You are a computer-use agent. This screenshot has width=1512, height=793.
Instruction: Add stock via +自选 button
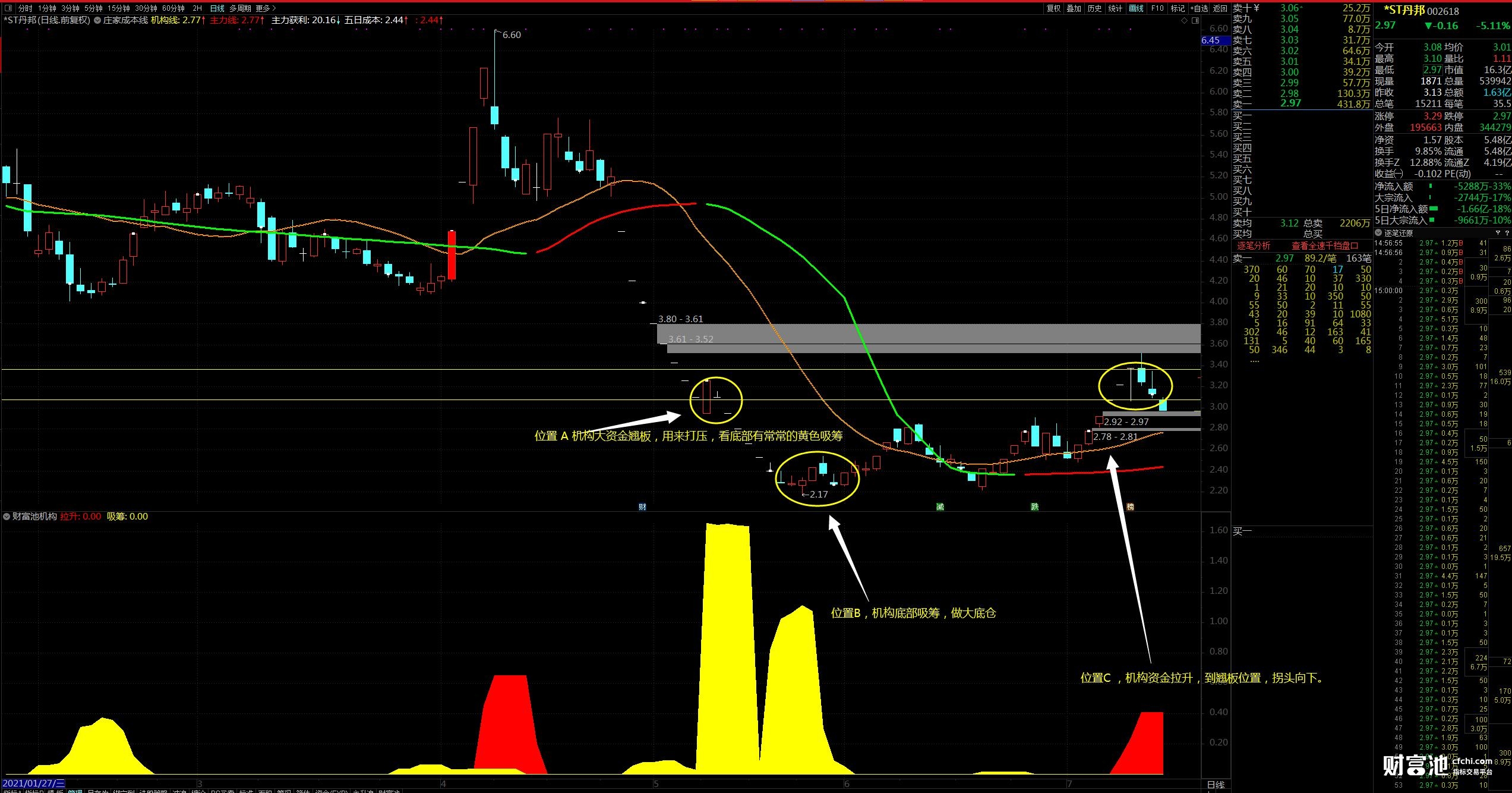tap(1199, 8)
